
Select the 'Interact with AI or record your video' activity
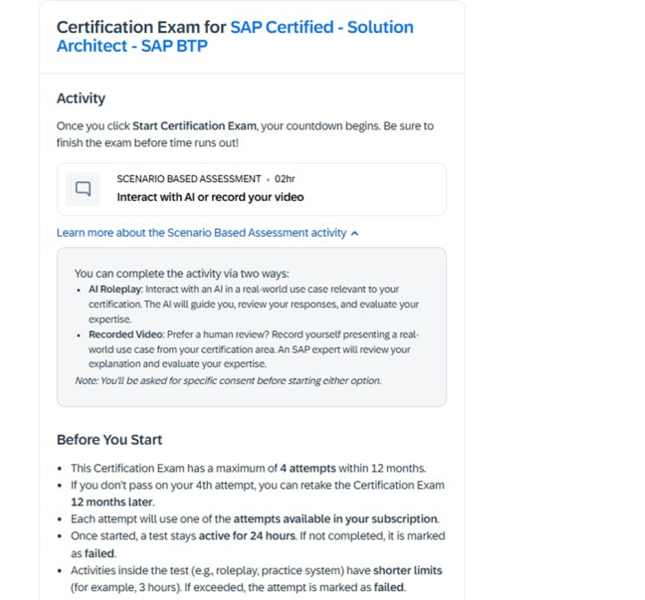point(252,189)
